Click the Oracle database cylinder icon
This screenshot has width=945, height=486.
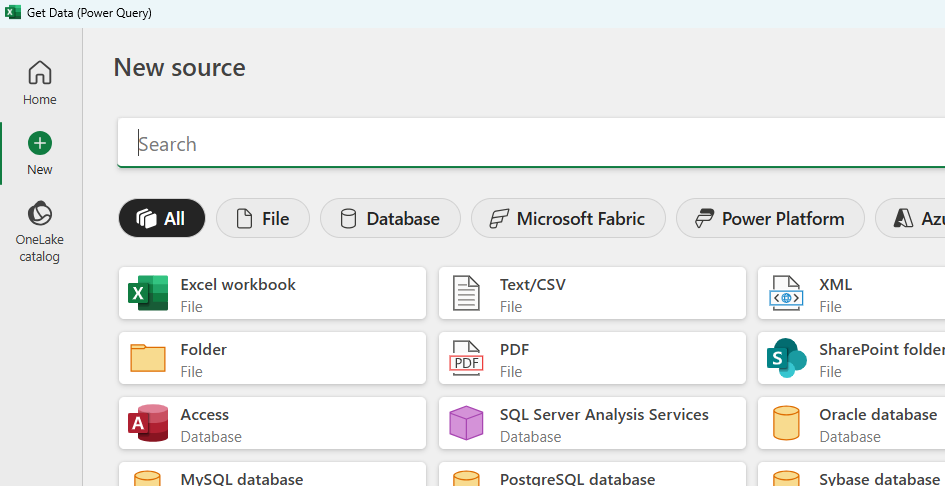pyautogui.click(x=786, y=423)
